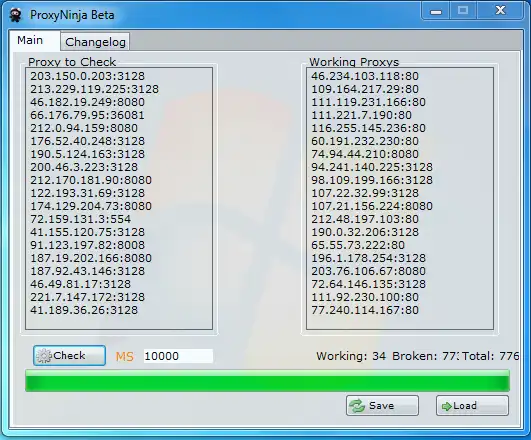Click the Working: 34 status text
Image resolution: width=531 pixels, height=440 pixels.
[351, 356]
